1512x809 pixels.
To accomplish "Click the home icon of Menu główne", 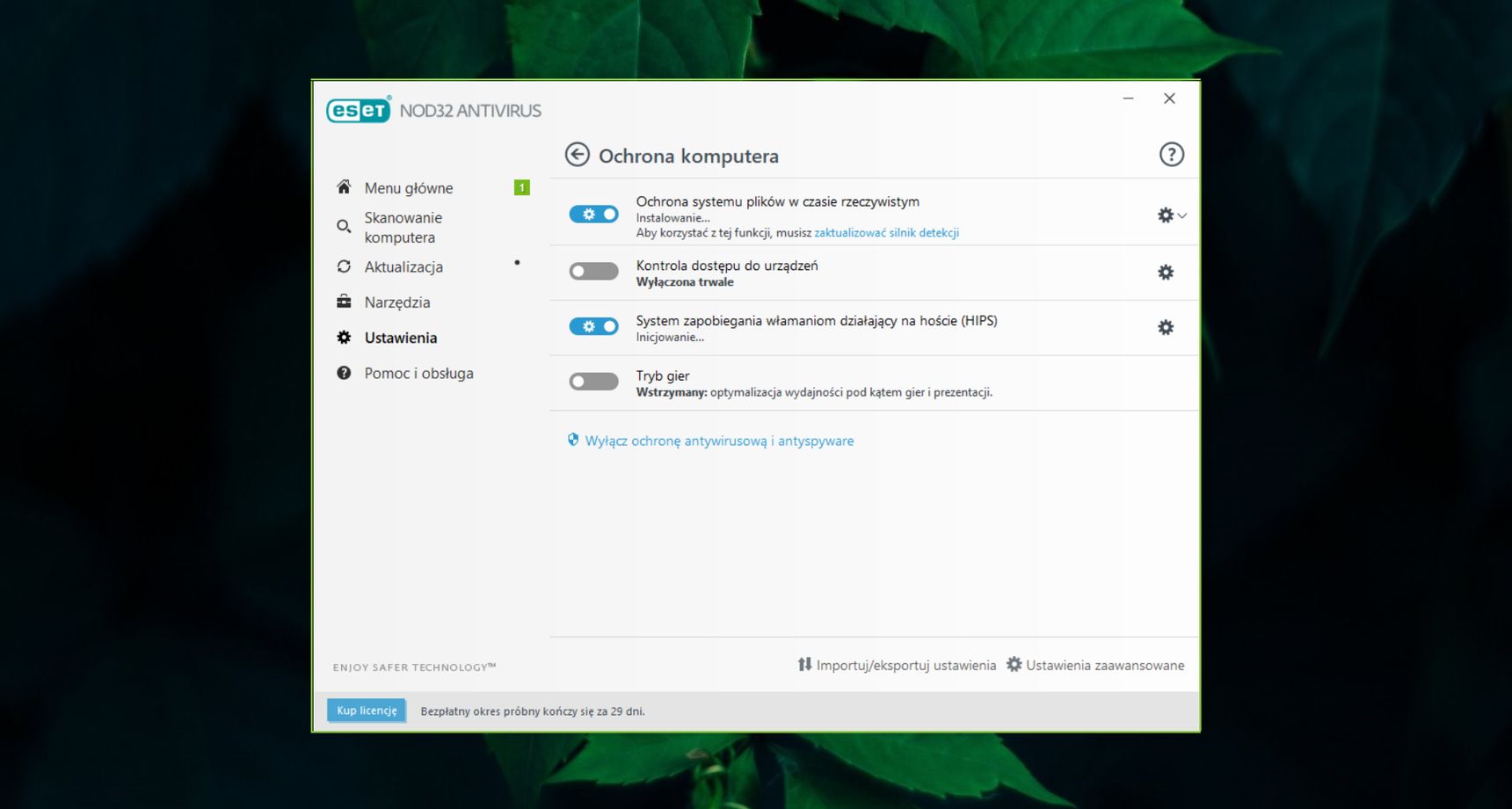I will (x=344, y=186).
